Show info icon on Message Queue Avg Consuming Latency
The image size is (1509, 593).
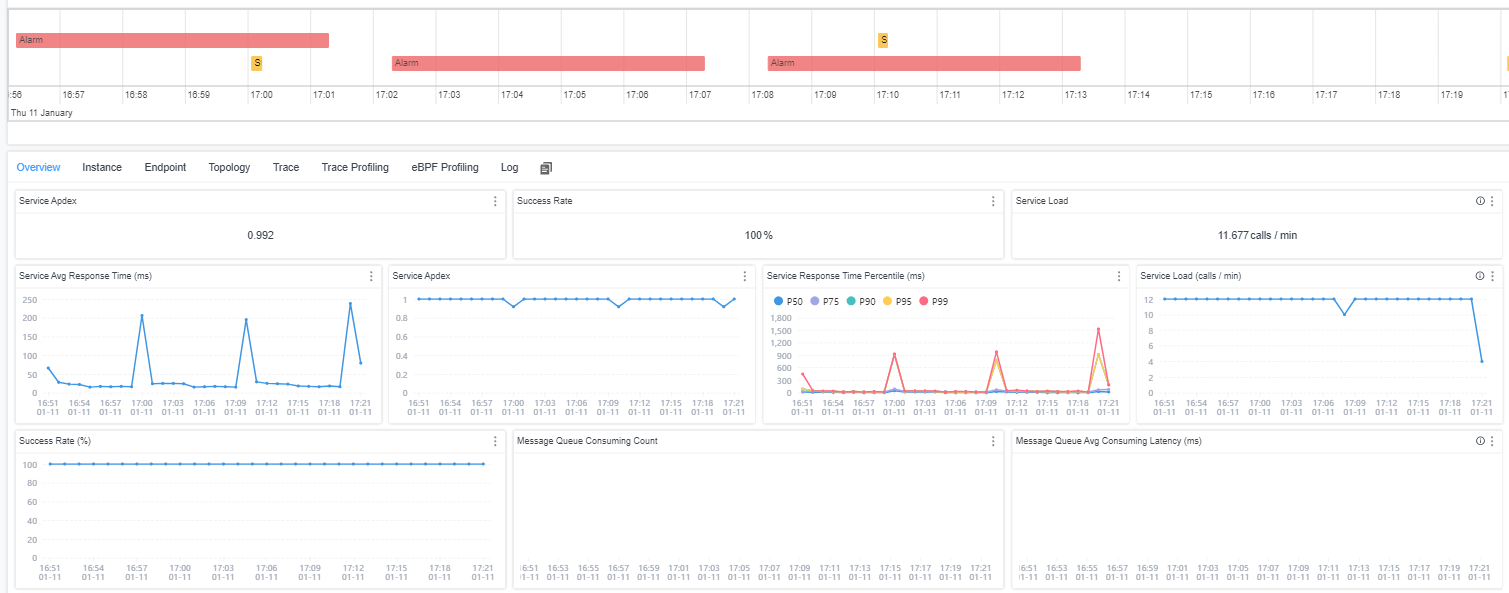[1480, 441]
